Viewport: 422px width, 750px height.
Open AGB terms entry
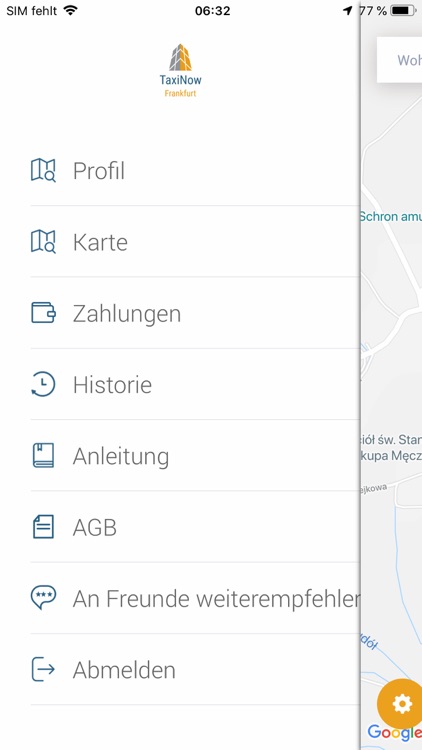click(x=195, y=527)
